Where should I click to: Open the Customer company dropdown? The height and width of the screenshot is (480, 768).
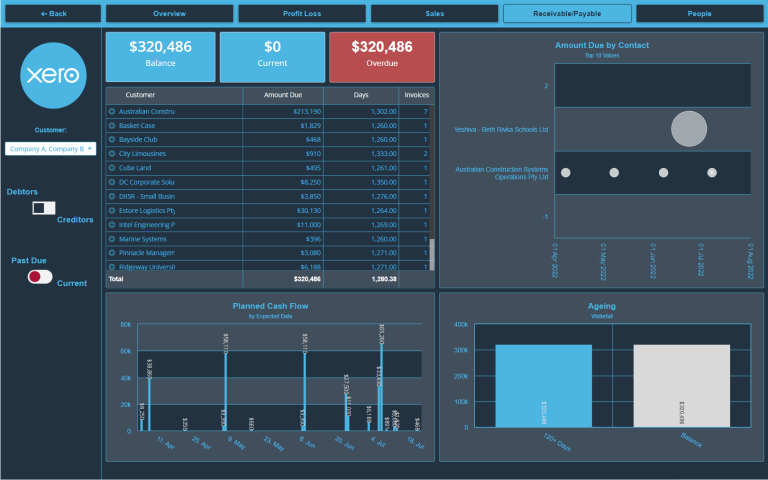51,148
